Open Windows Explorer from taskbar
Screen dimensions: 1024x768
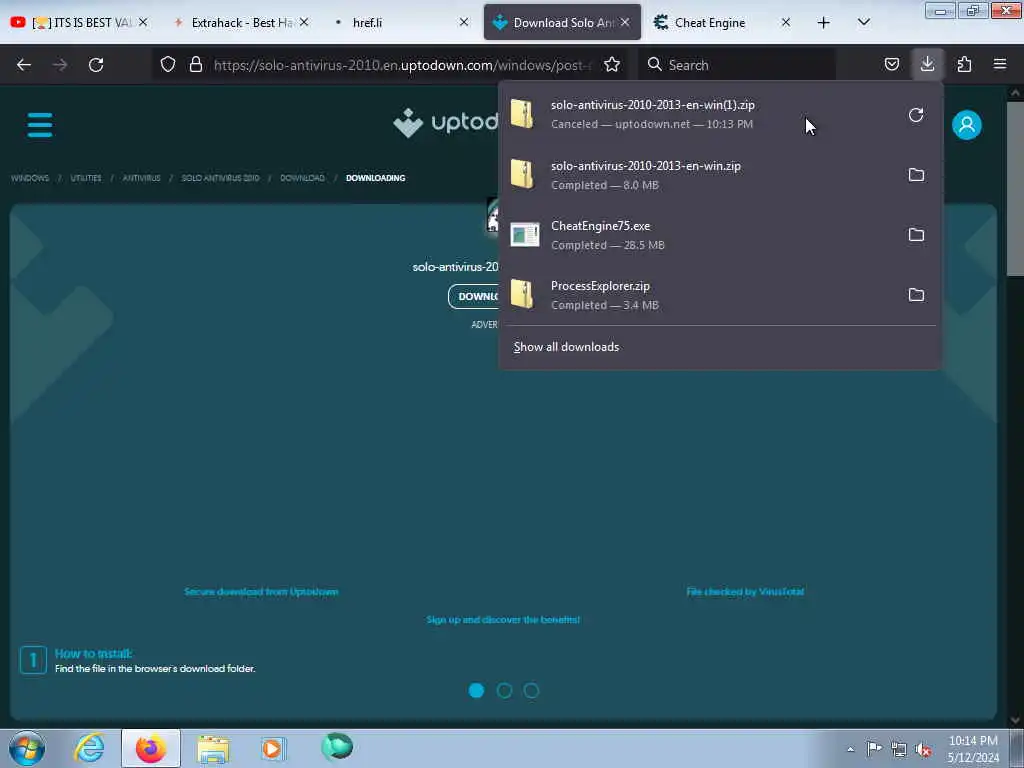tap(213, 748)
